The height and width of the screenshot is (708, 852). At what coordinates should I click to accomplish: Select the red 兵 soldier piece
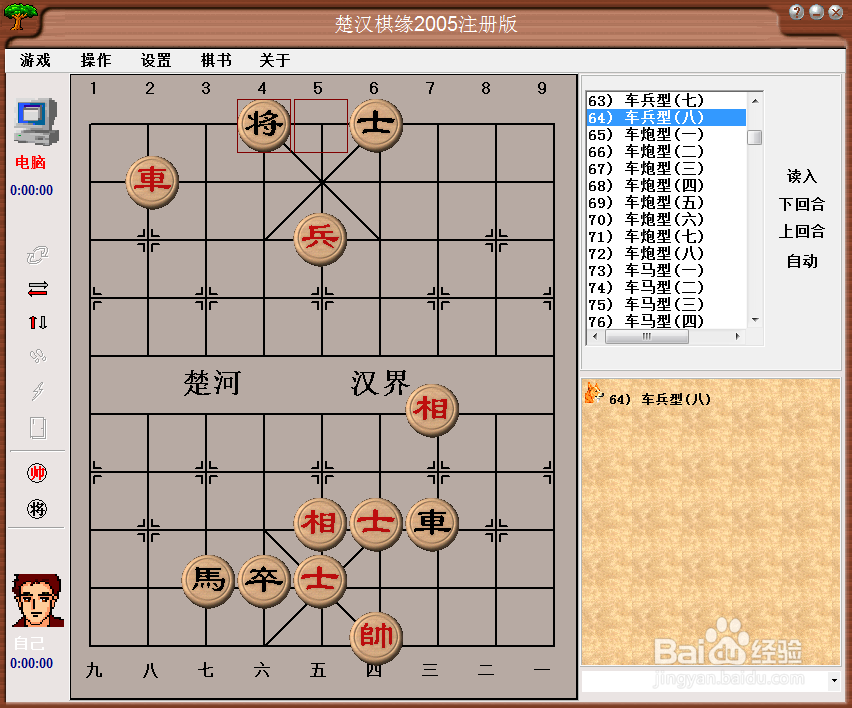click(x=320, y=239)
